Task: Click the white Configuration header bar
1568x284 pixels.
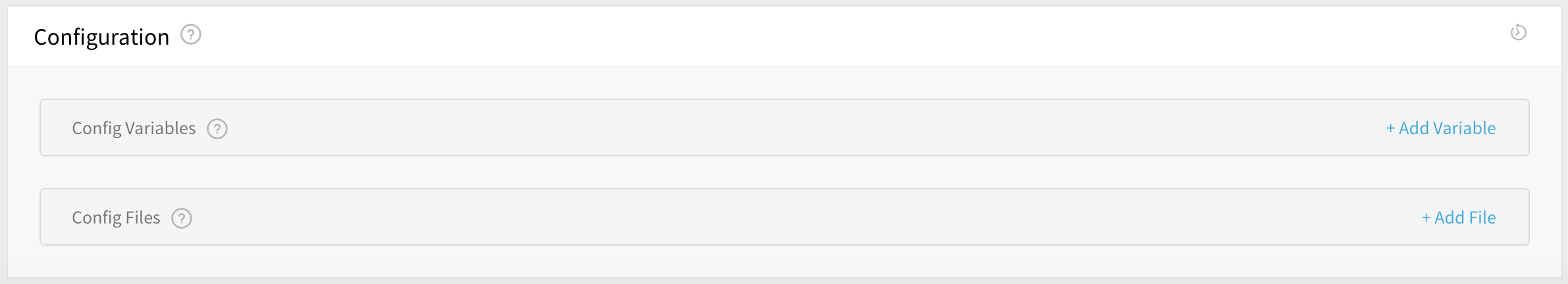Action: (x=785, y=36)
